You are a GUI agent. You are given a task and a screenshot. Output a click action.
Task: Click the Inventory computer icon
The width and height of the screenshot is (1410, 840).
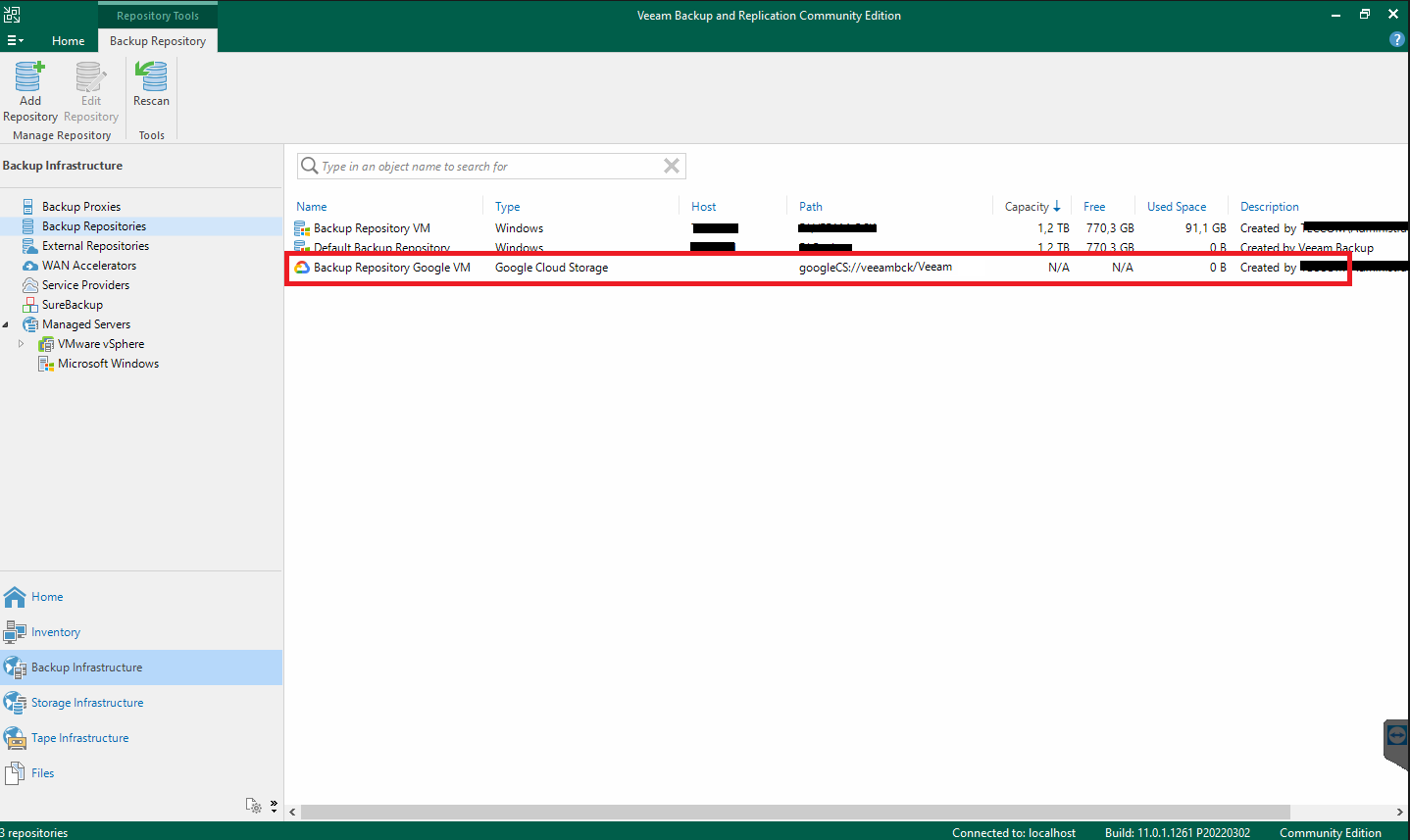[15, 632]
